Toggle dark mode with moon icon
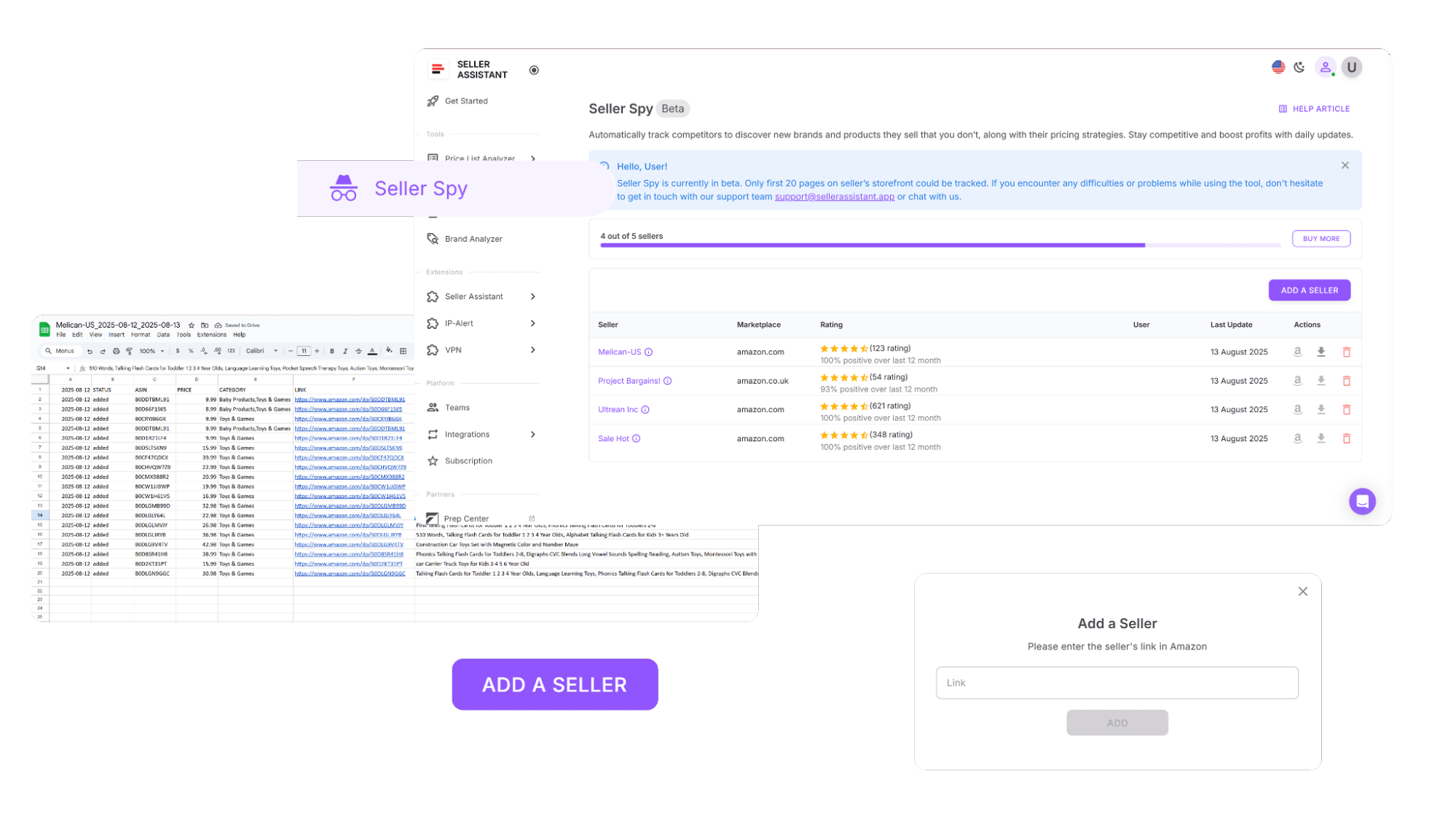Image resolution: width=1456 pixels, height=819 pixels. (x=1299, y=67)
